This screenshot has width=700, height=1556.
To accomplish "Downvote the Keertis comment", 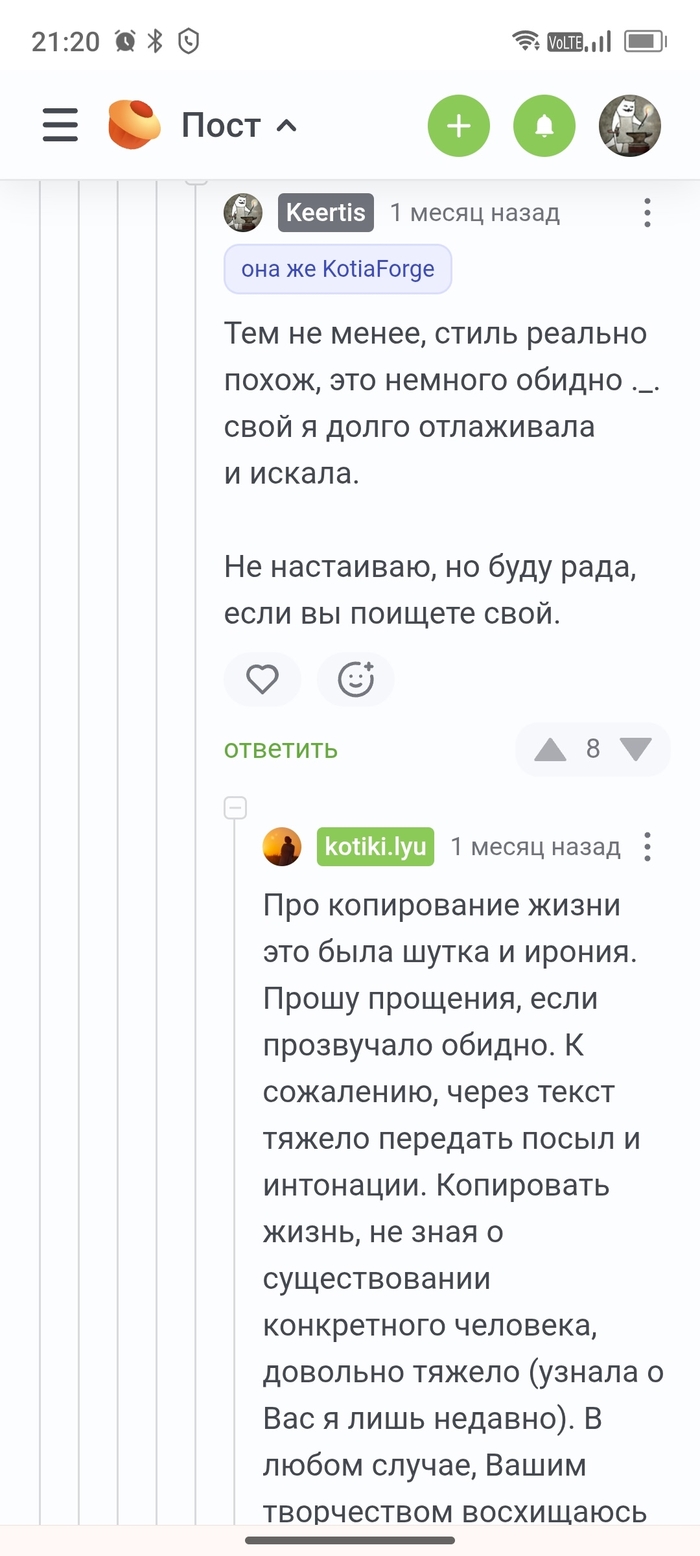I will point(636,749).
